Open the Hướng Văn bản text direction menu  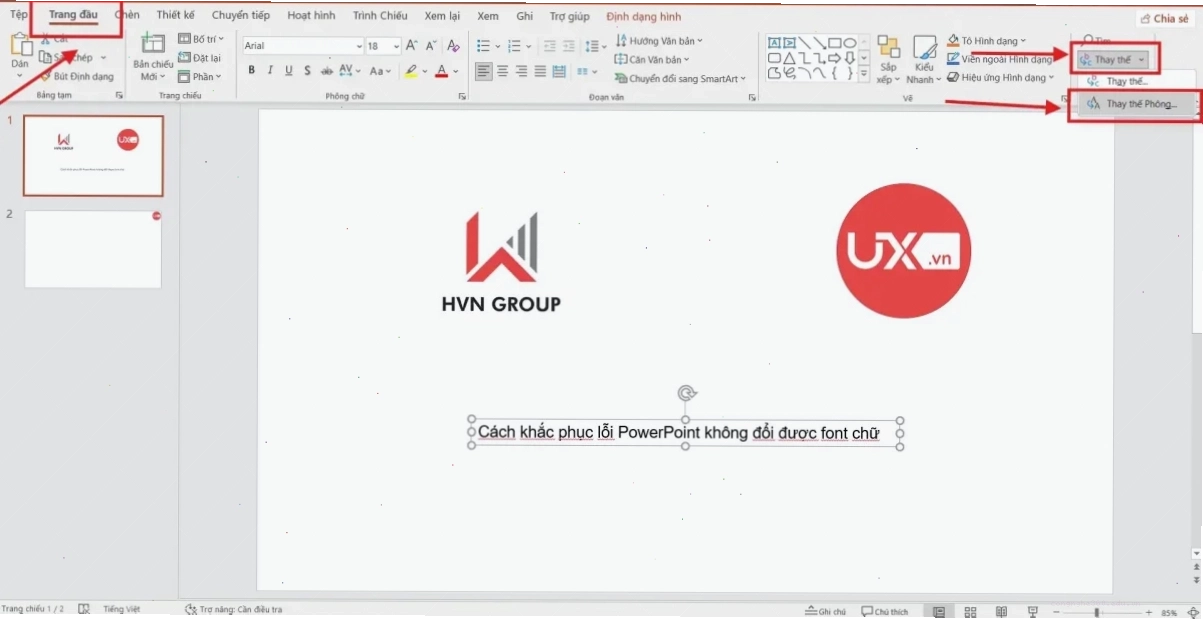pyautogui.click(x=659, y=41)
